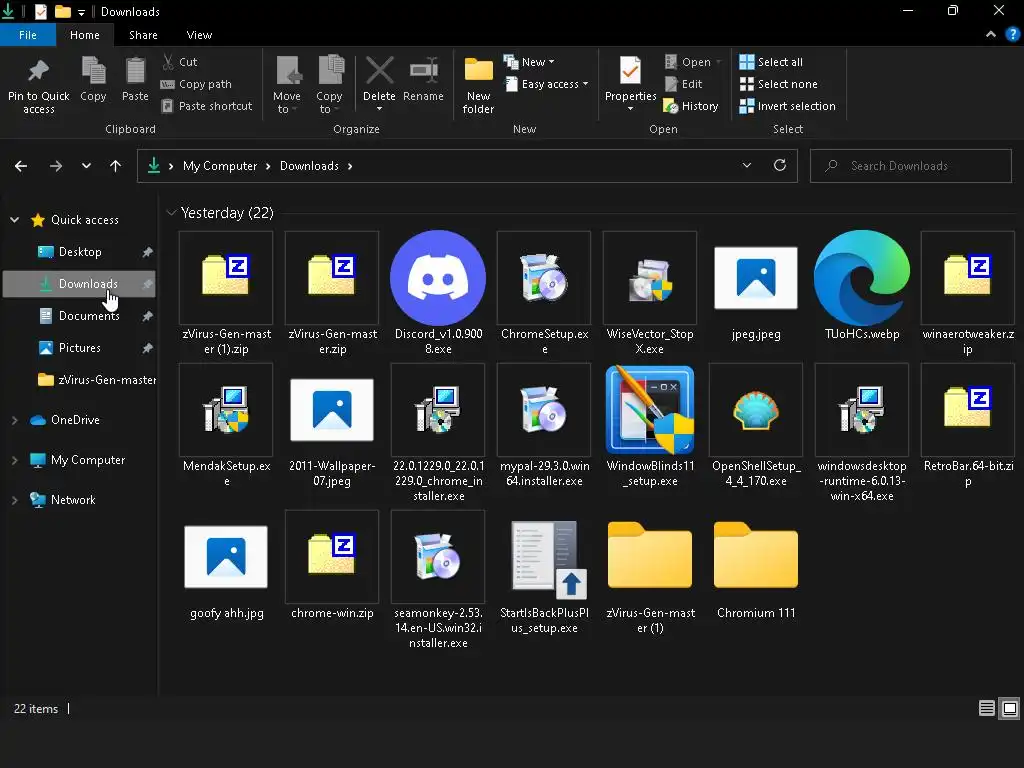Navigate Forward with right arrow

point(56,166)
